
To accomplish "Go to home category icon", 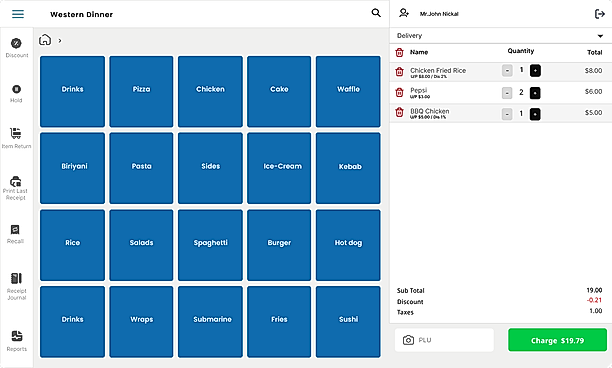I will coord(45,40).
